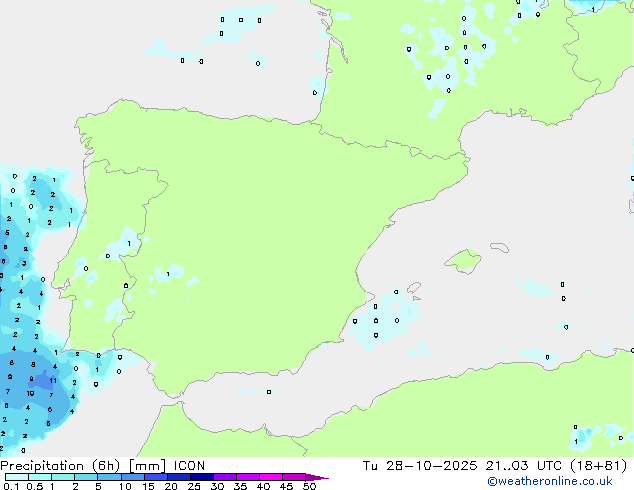Click the legend label '30'
Screen dimensions: 634x490
click(x=217, y=486)
